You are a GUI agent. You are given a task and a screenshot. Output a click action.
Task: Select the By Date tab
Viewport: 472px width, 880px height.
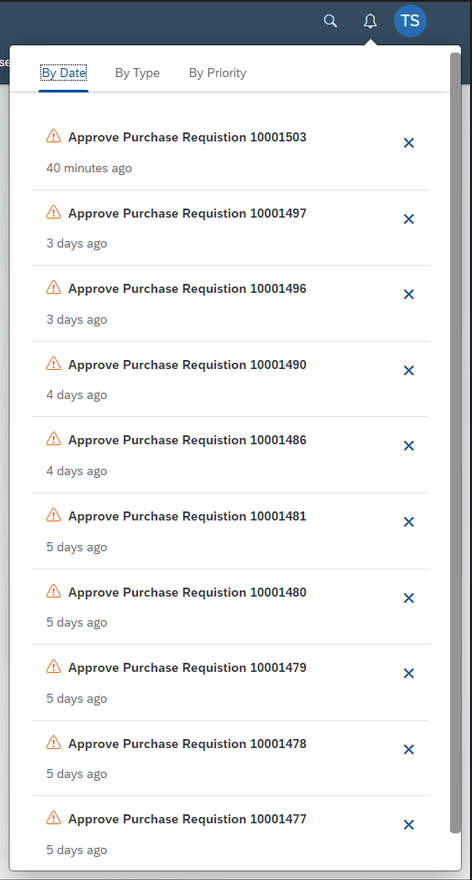click(x=63, y=73)
